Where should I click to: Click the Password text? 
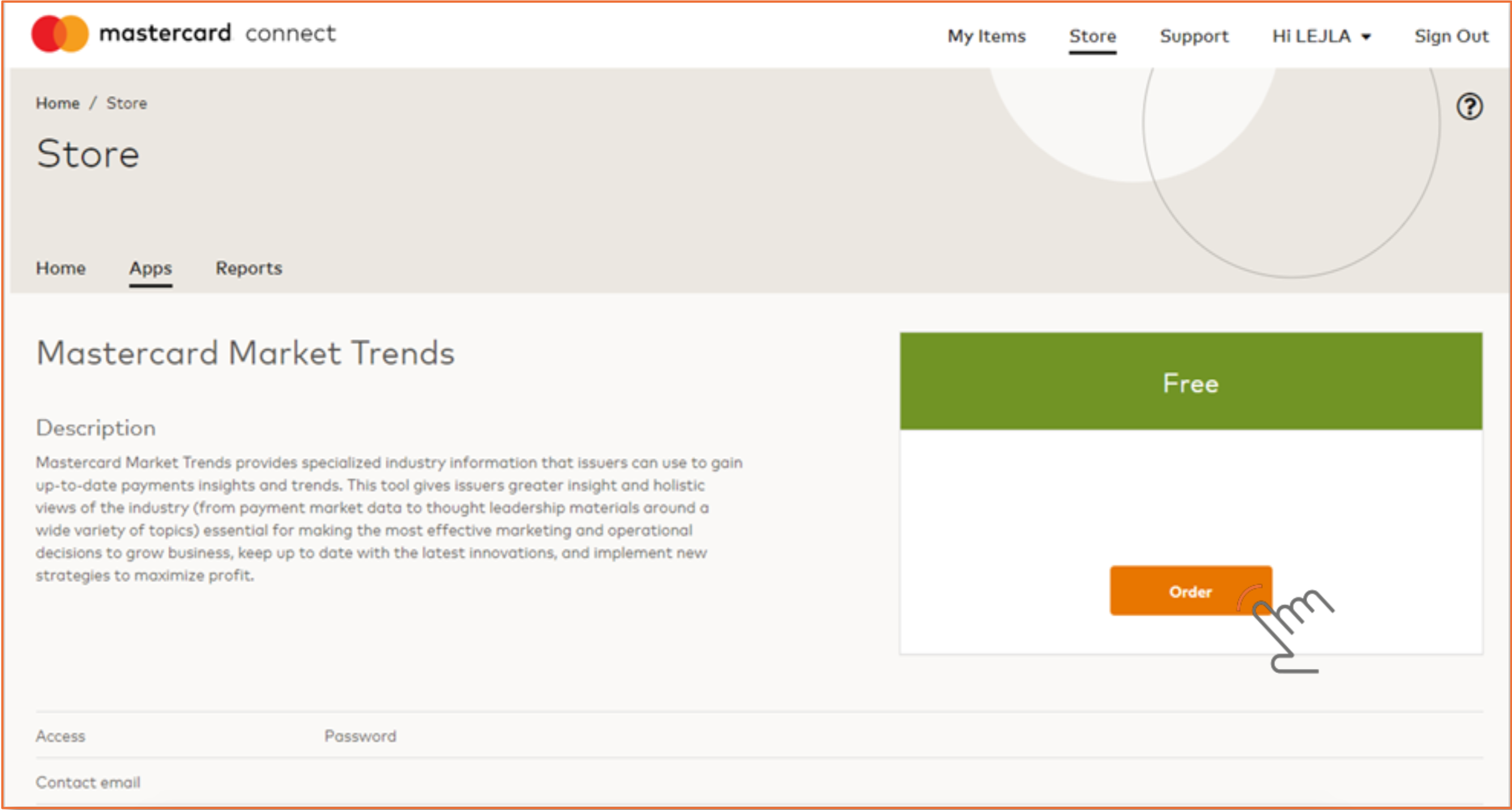tap(360, 736)
